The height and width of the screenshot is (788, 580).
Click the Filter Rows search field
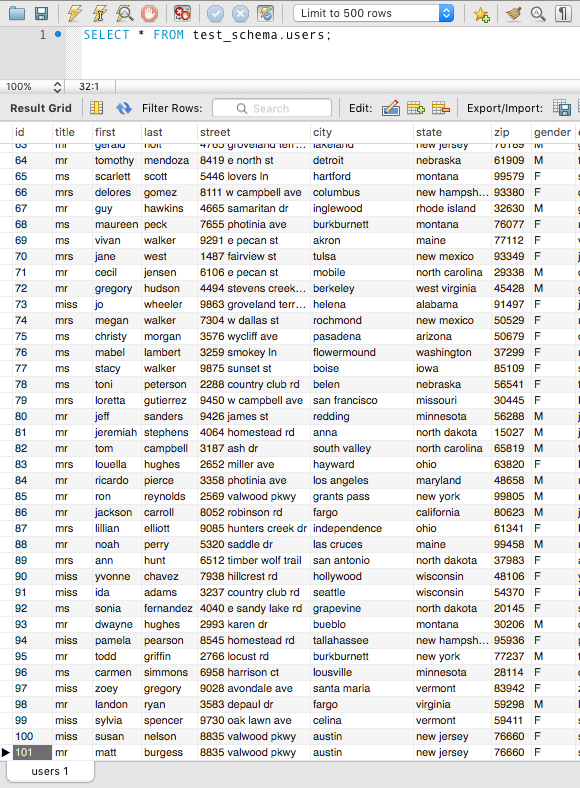[272, 108]
